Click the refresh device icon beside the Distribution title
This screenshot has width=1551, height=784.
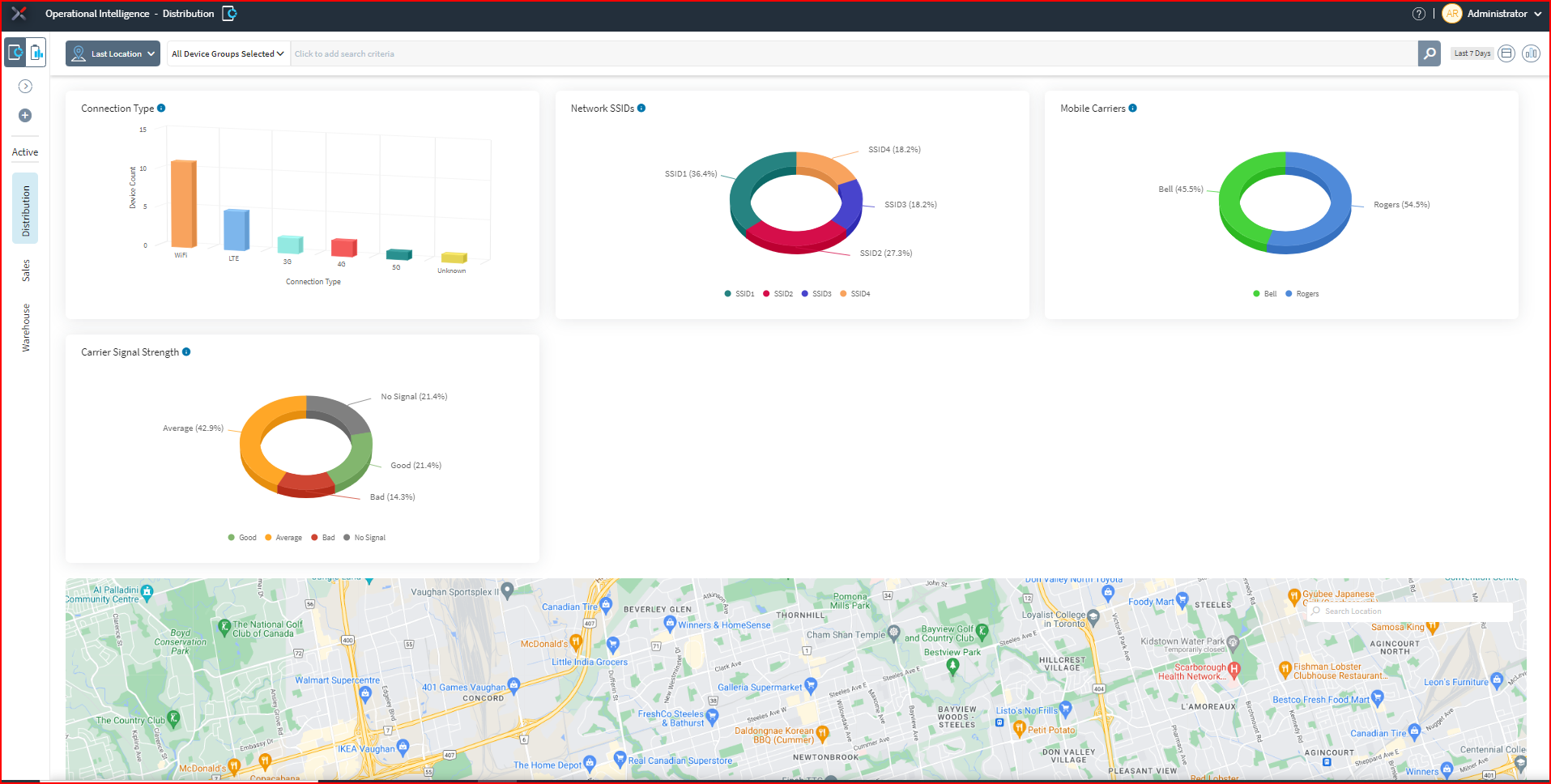click(229, 14)
